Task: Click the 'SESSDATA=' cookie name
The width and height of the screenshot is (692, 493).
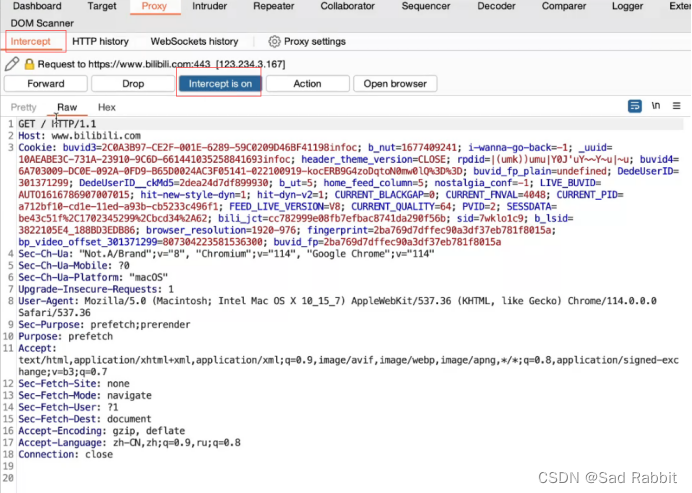Action: pyautogui.click(x=531, y=207)
